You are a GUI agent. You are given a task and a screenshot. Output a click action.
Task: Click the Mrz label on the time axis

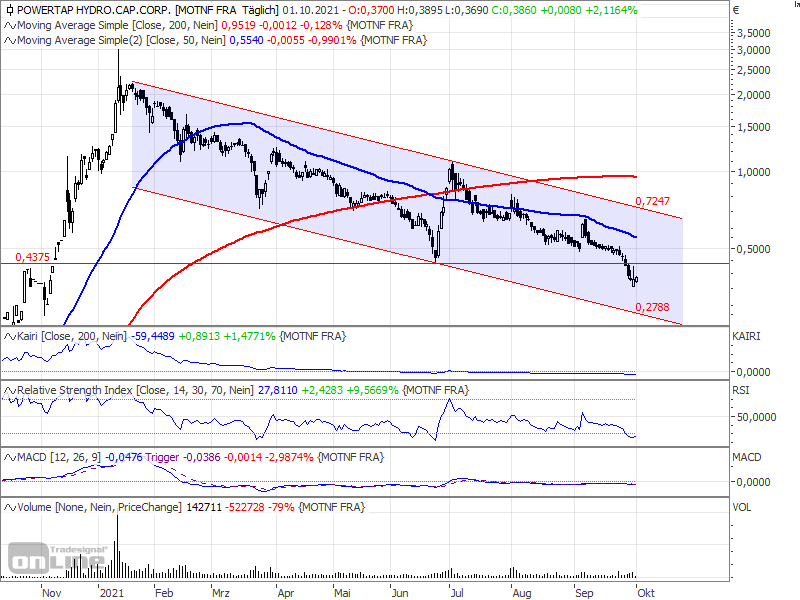click(x=220, y=593)
